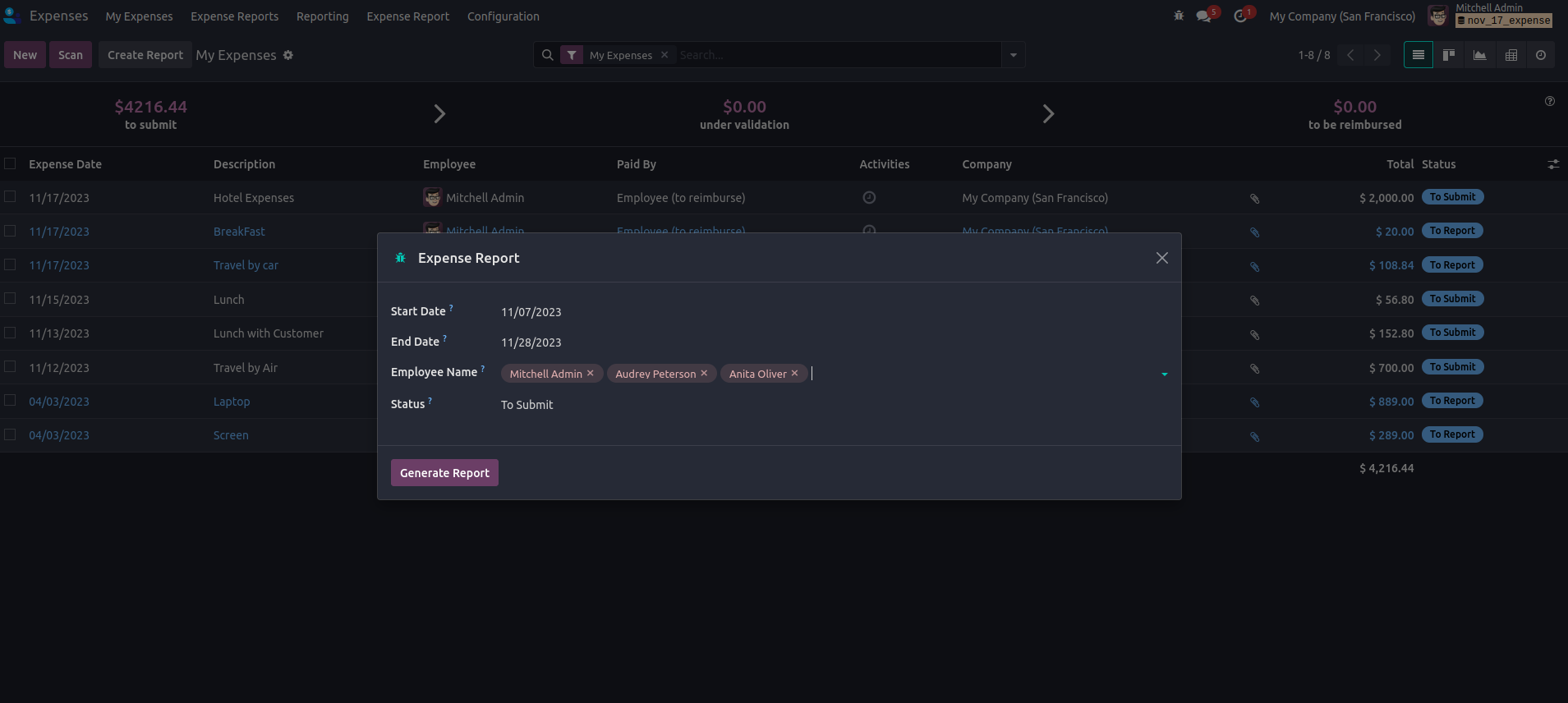
Task: Click the End Date field
Action: point(835,342)
